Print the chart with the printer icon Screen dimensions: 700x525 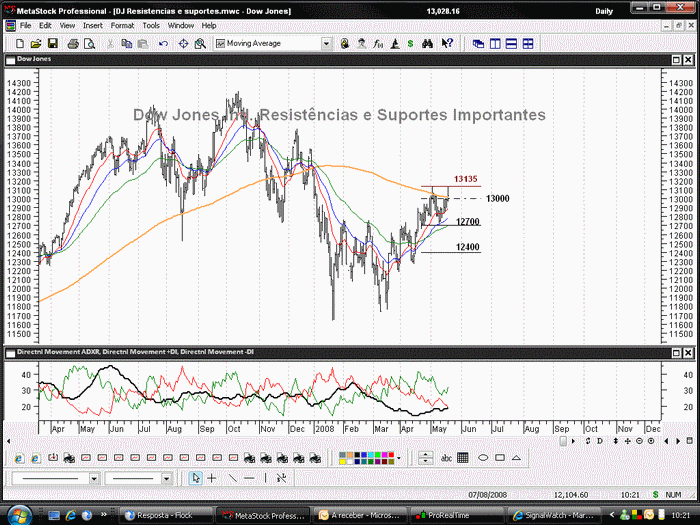point(73,44)
